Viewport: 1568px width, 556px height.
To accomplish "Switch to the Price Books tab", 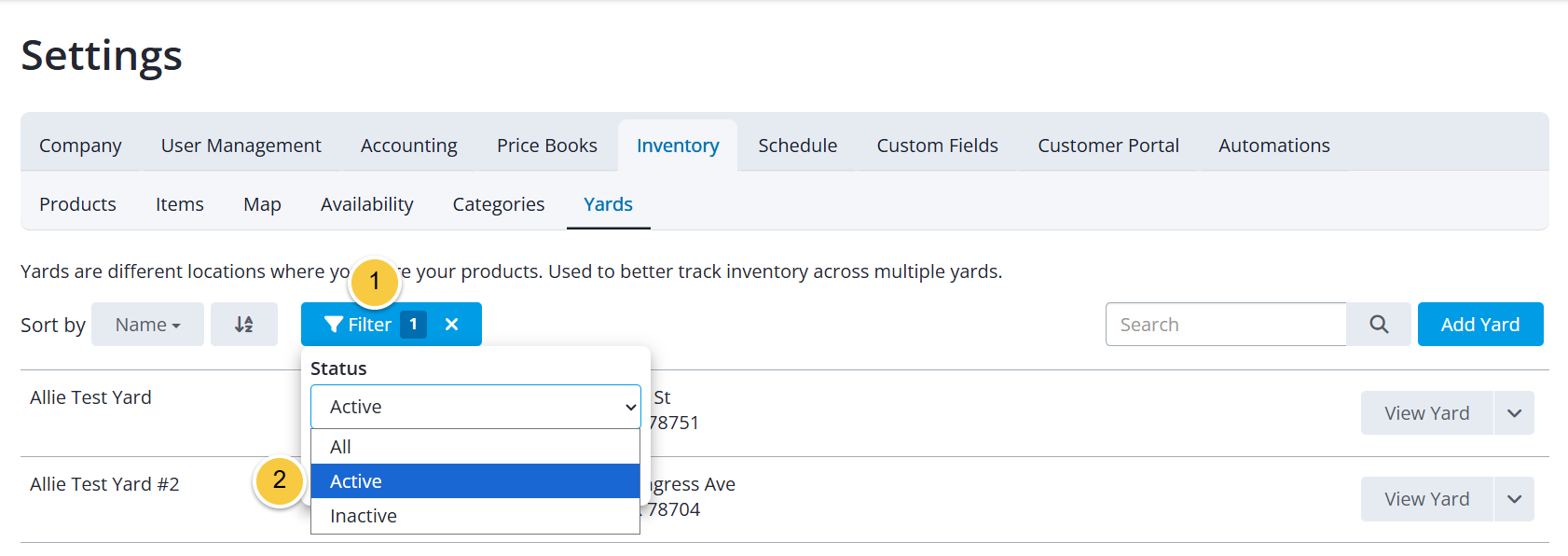I will coord(547,146).
